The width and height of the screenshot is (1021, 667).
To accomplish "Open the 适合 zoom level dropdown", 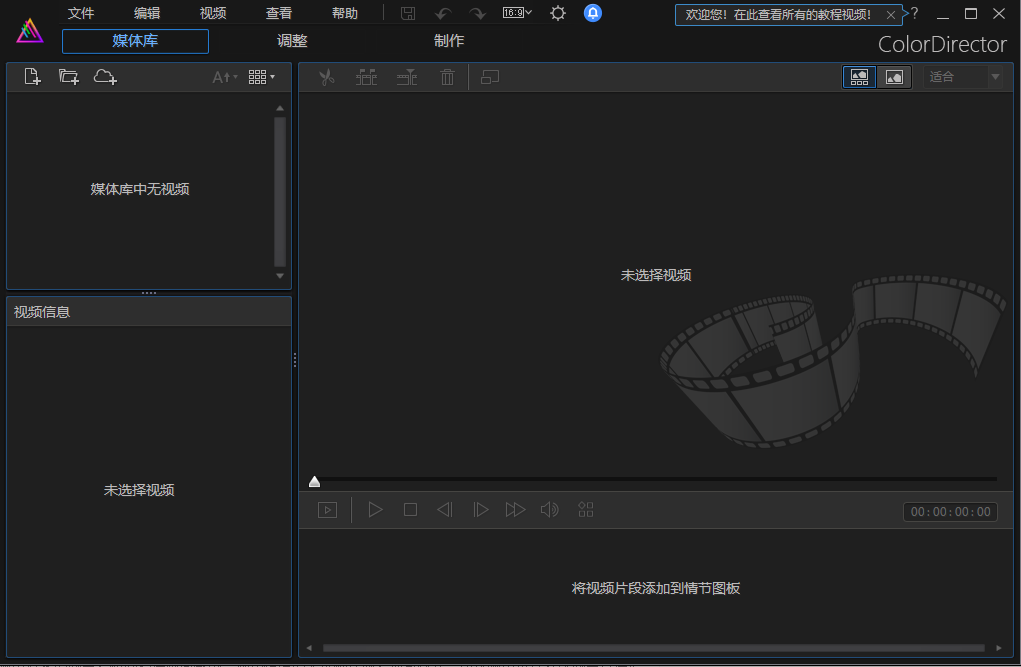I will [963, 76].
